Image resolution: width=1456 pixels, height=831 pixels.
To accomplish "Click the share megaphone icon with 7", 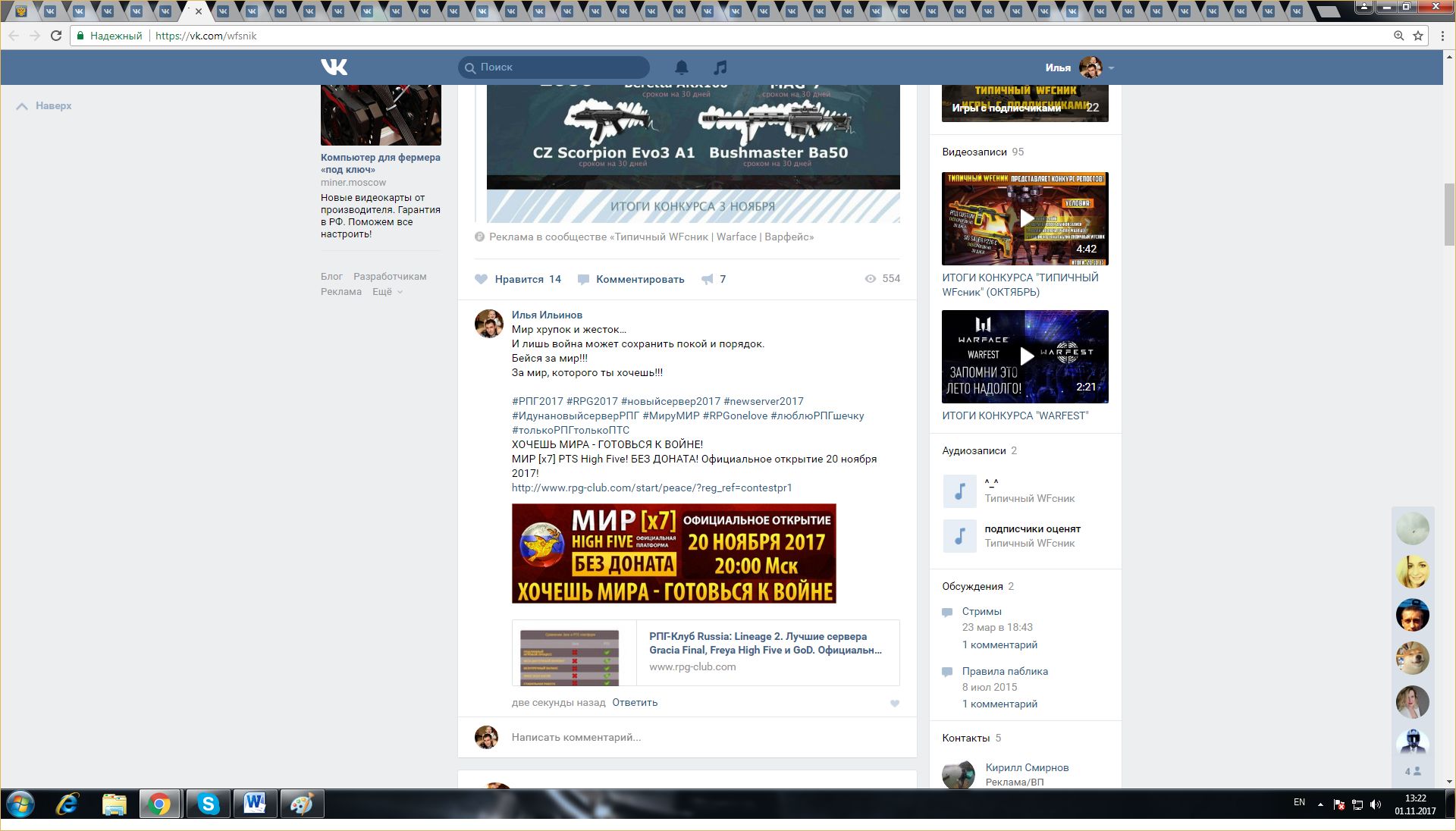I will (707, 279).
